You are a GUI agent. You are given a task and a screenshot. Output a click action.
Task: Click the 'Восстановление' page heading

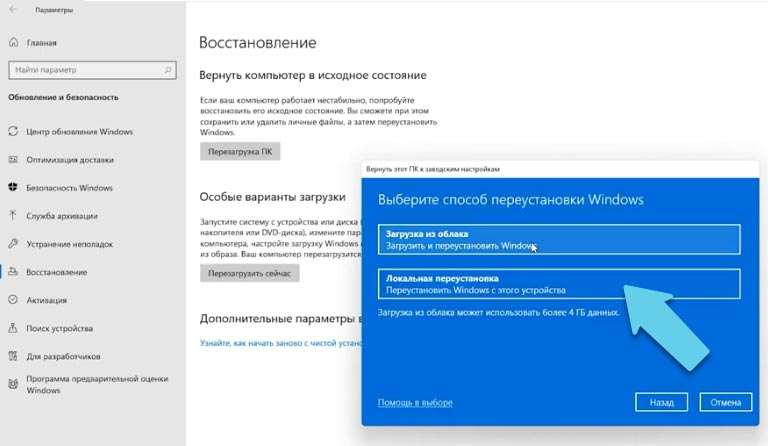tap(258, 43)
